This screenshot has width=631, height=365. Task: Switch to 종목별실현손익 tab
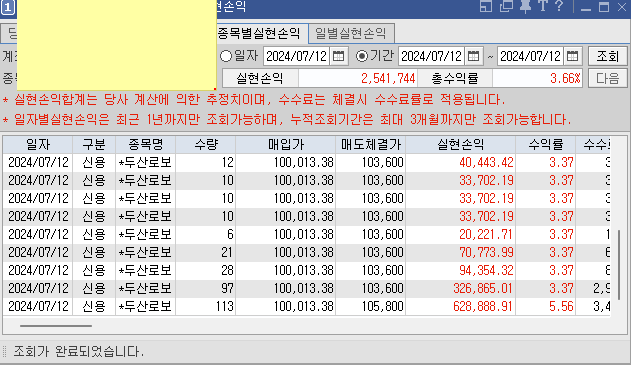click(x=259, y=33)
